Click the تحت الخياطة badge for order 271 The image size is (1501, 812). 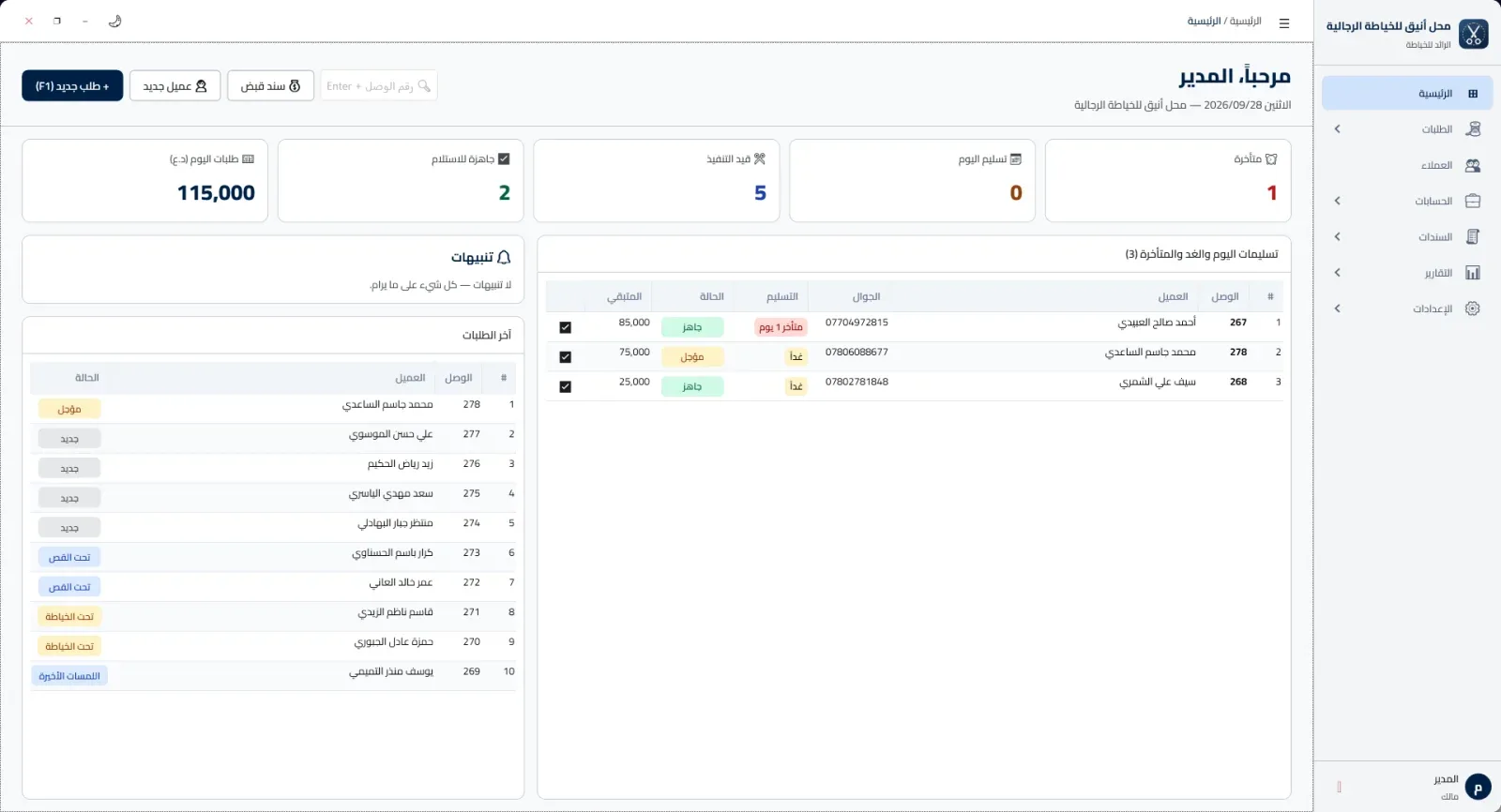[x=69, y=616]
